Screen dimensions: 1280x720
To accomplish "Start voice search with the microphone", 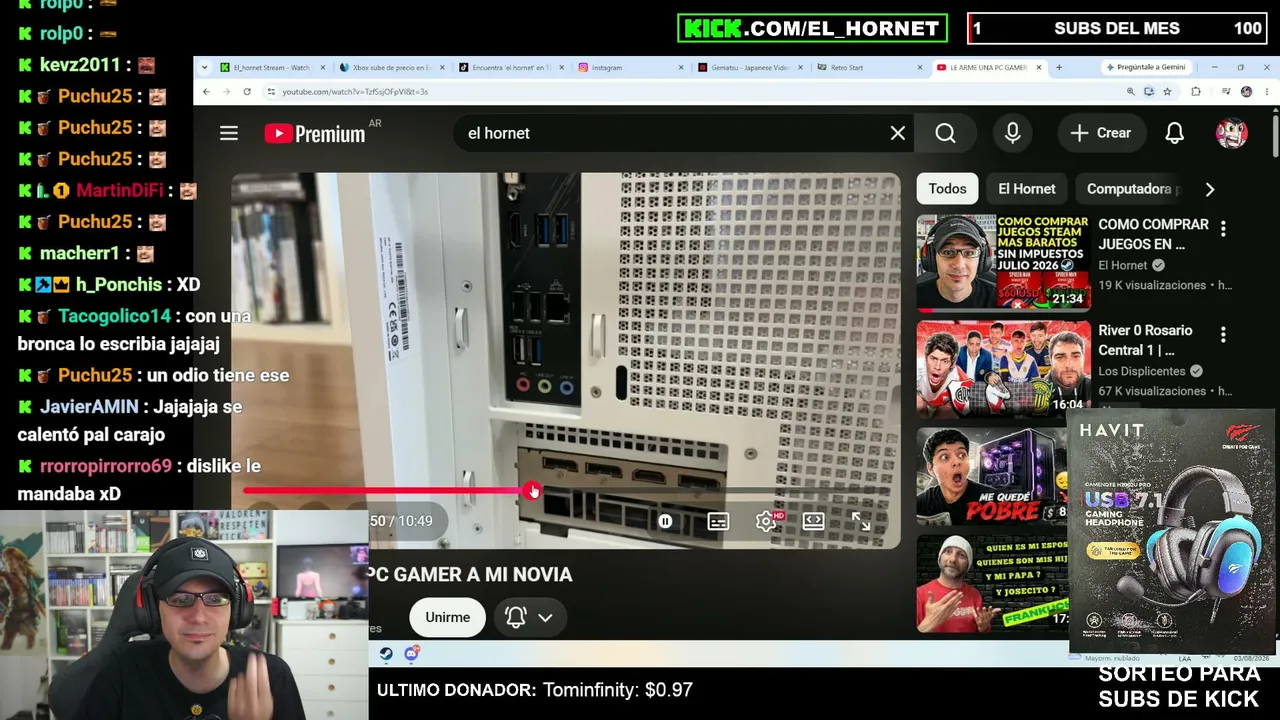I will (1013, 133).
